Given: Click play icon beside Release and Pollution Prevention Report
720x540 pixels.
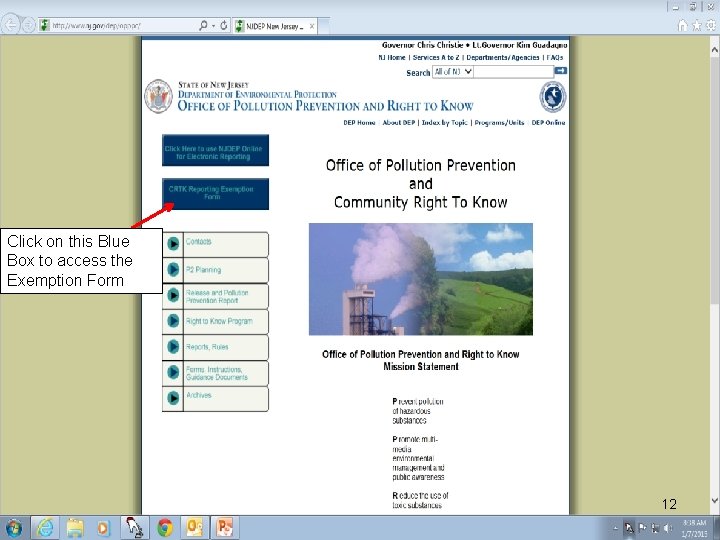Looking at the screenshot, I should 173,295.
